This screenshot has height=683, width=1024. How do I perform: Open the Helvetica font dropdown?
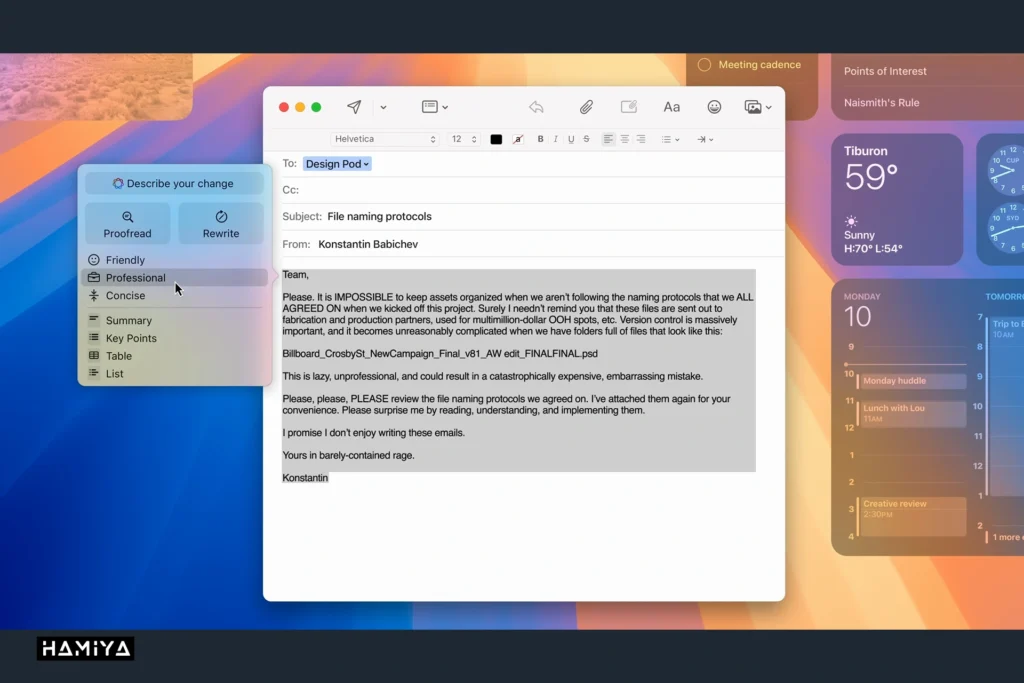click(x=385, y=139)
